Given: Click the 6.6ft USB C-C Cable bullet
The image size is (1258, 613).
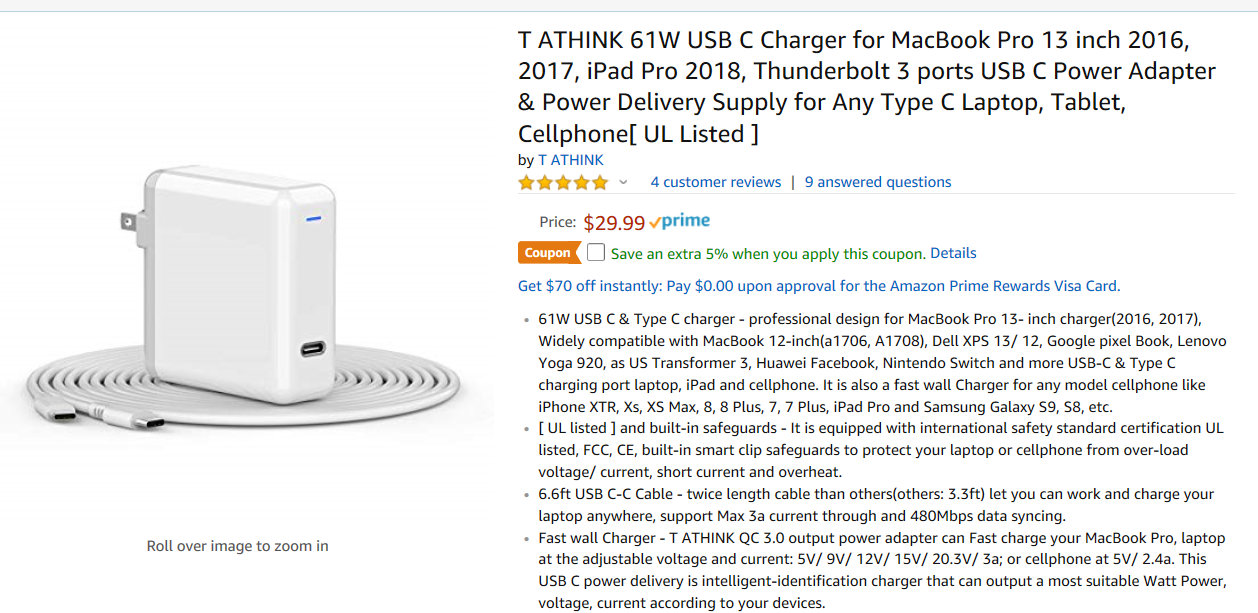Looking at the screenshot, I should [x=876, y=505].
